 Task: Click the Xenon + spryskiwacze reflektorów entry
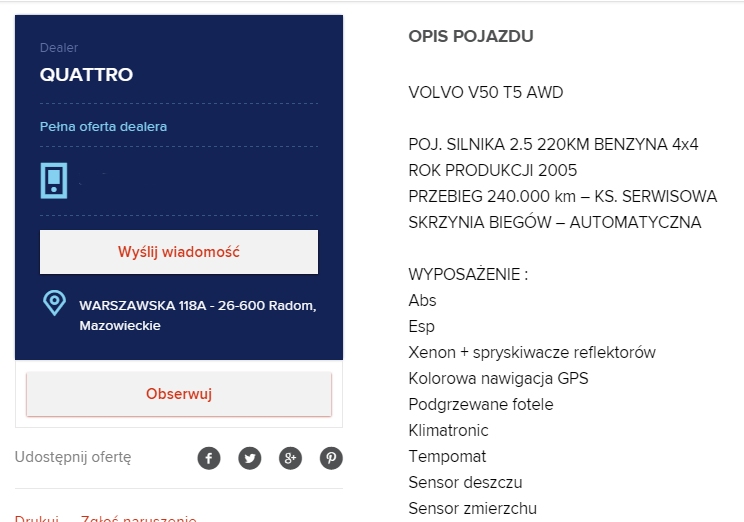pos(532,353)
